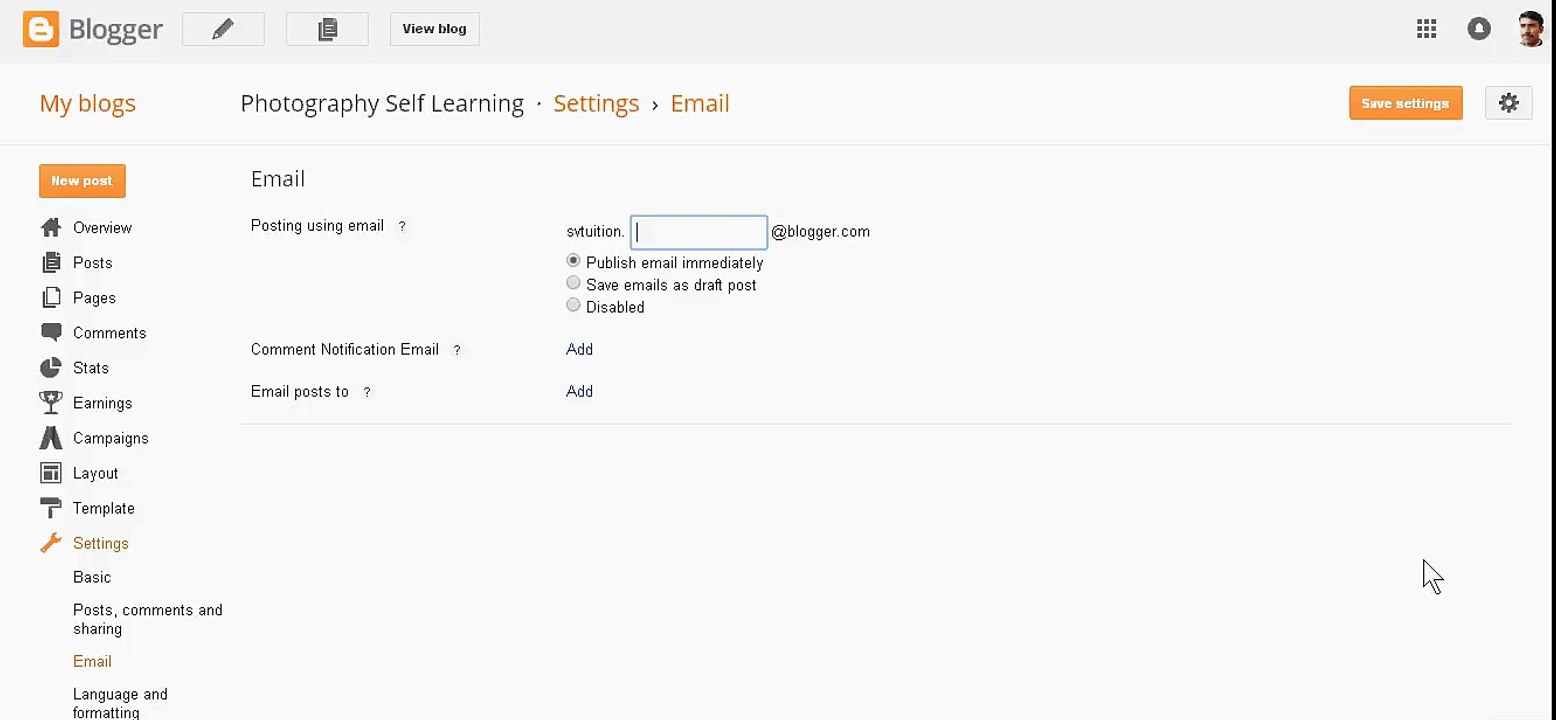Click the @blogger.com text
This screenshot has width=1556, height=720.
click(820, 231)
